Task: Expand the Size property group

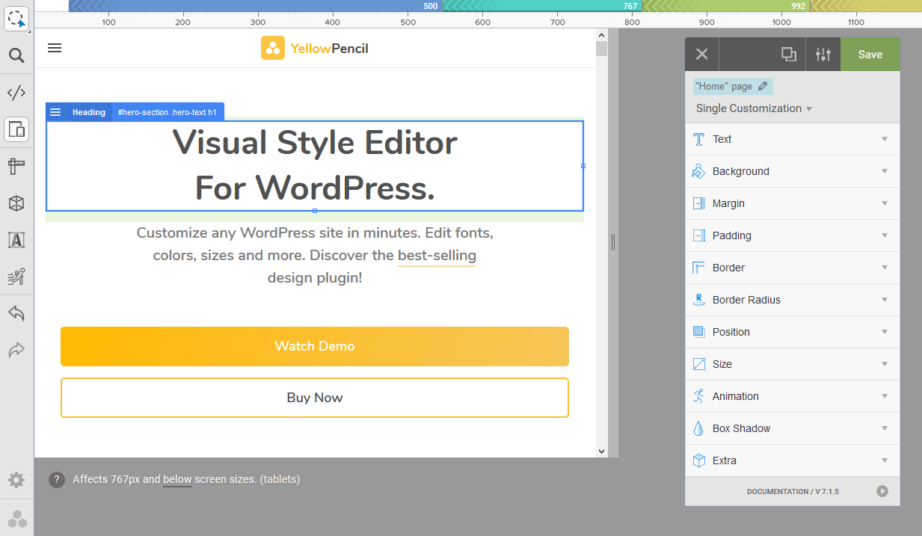Action: tap(792, 364)
